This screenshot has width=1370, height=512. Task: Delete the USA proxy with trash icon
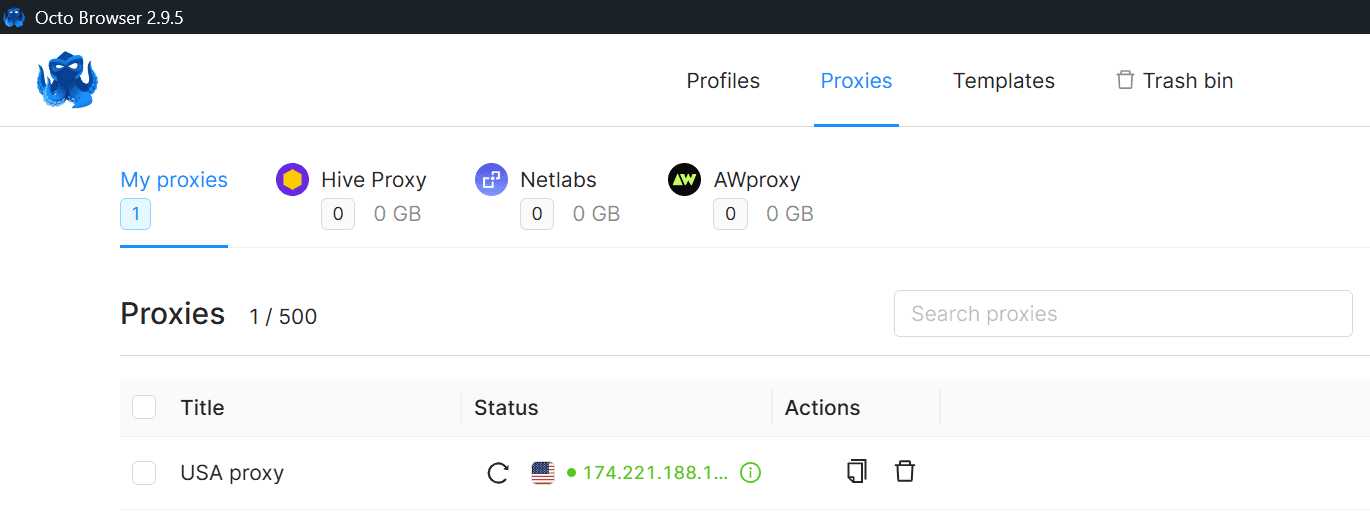[x=905, y=472]
